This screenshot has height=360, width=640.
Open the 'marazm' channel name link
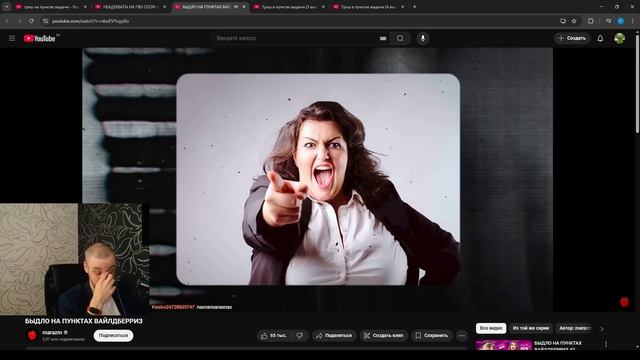pos(52,333)
